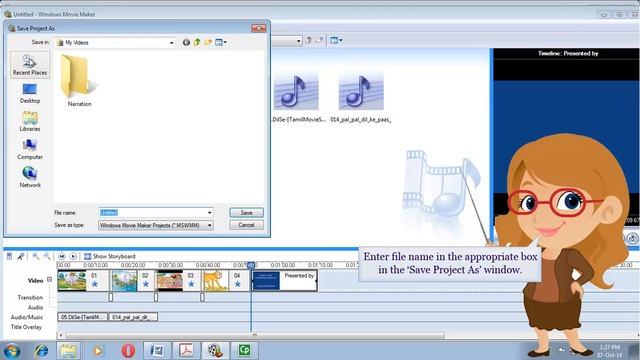Click the transition marker between clips 02 and 03
The image size is (640, 360).
(156, 297)
